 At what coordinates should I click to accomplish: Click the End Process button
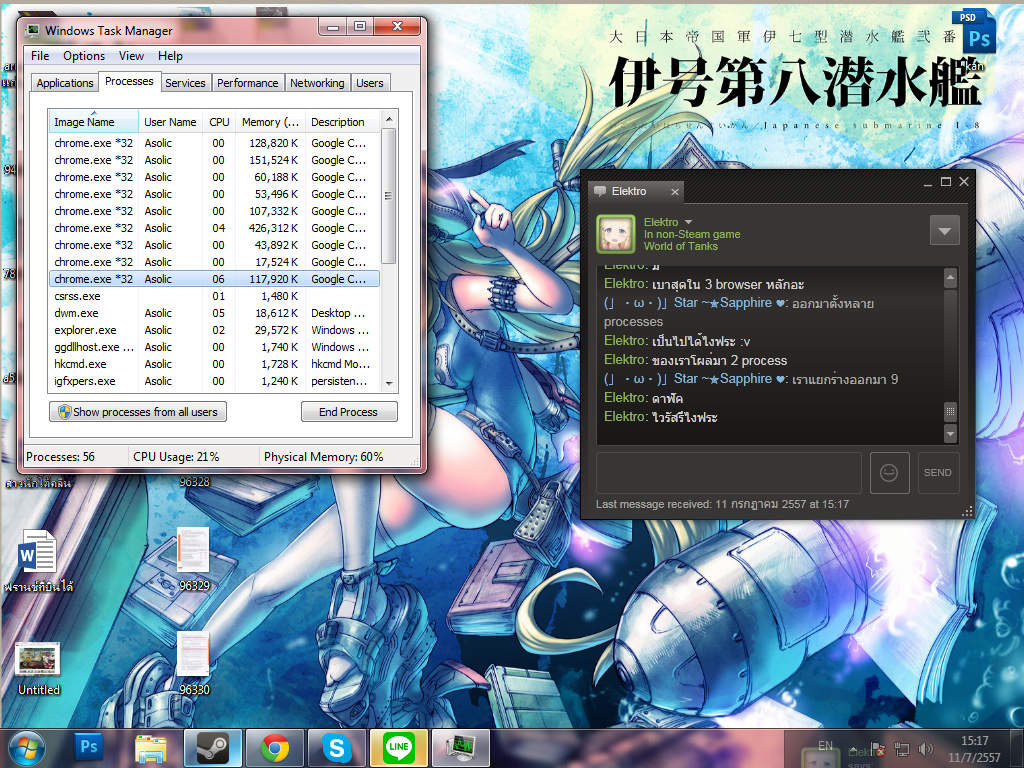349,412
